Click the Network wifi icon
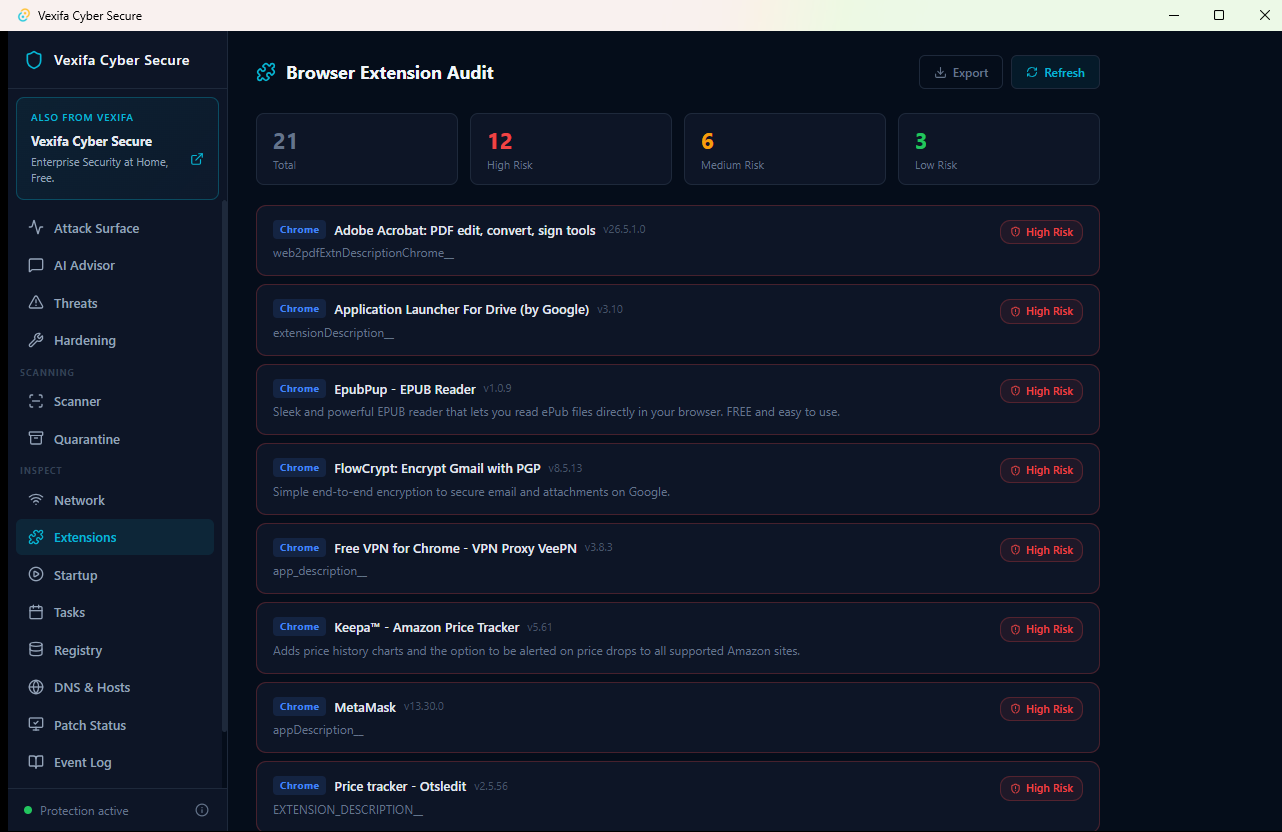This screenshot has height=832, width=1282. [x=36, y=500]
